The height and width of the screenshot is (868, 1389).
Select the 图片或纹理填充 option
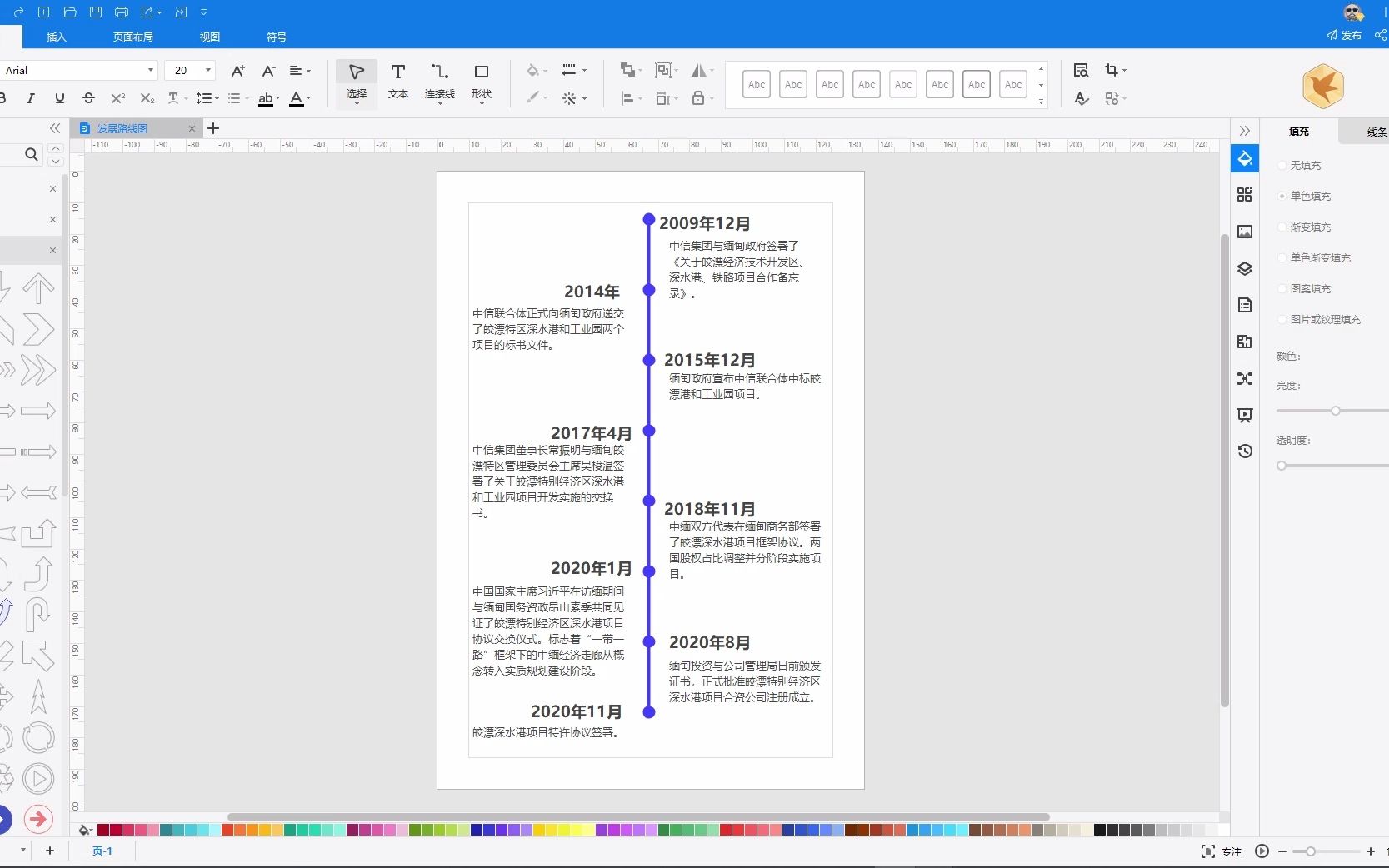[1319, 320]
